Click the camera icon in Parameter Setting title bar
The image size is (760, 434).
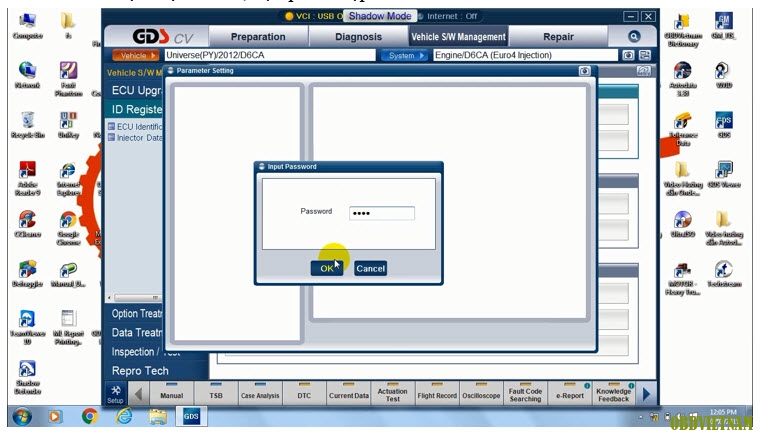click(x=585, y=71)
